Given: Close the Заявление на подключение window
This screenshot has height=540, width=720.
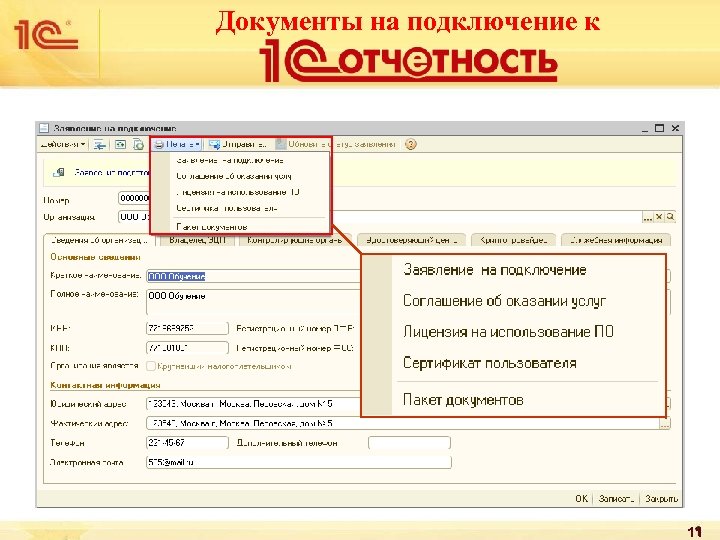Looking at the screenshot, I should coord(675,128).
